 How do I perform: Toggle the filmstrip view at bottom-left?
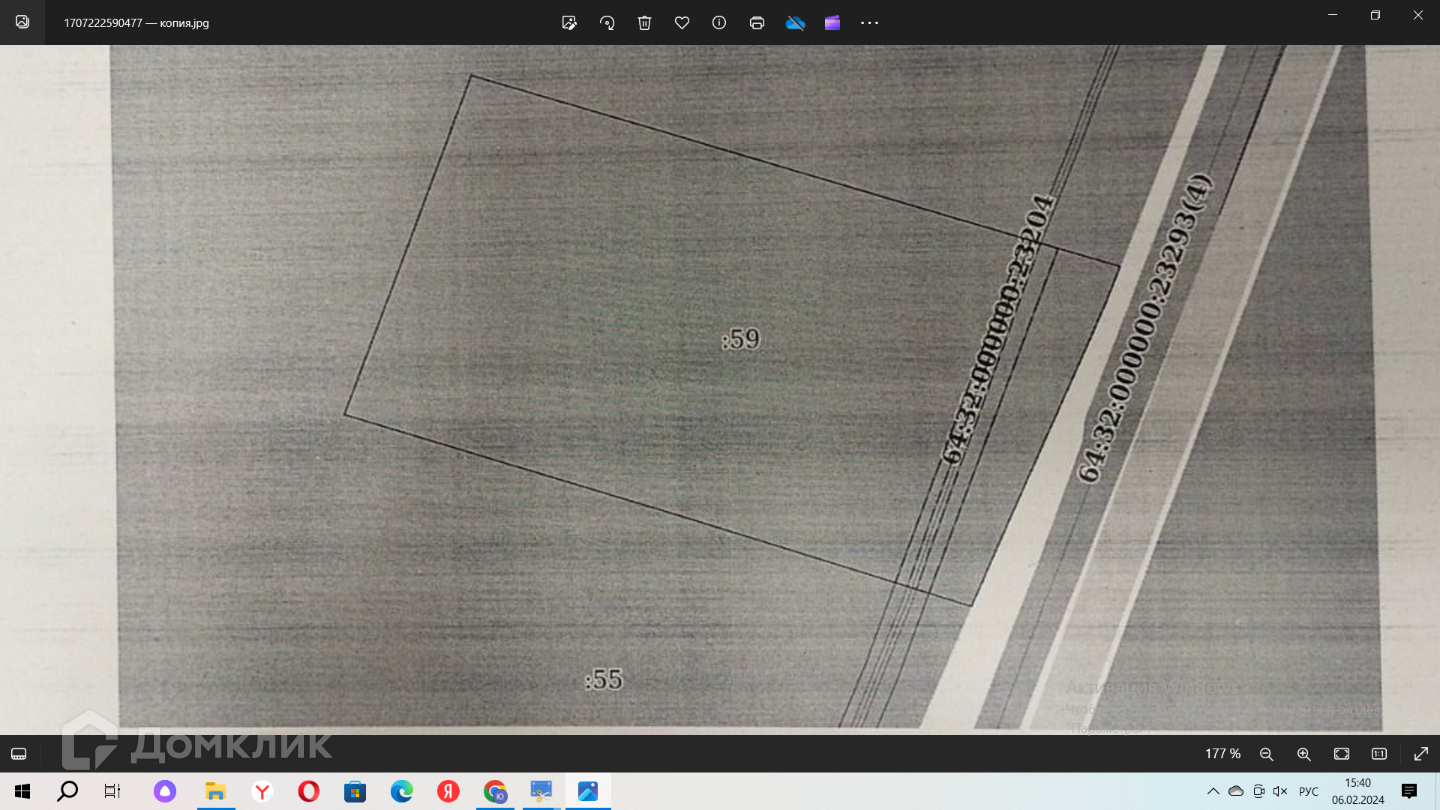point(18,754)
